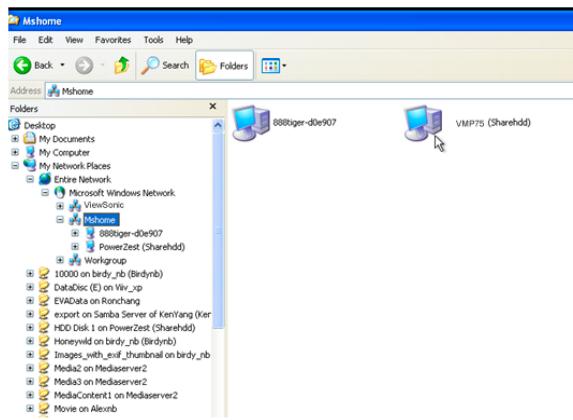Click the green Back arrow icon

pyautogui.click(x=22, y=65)
